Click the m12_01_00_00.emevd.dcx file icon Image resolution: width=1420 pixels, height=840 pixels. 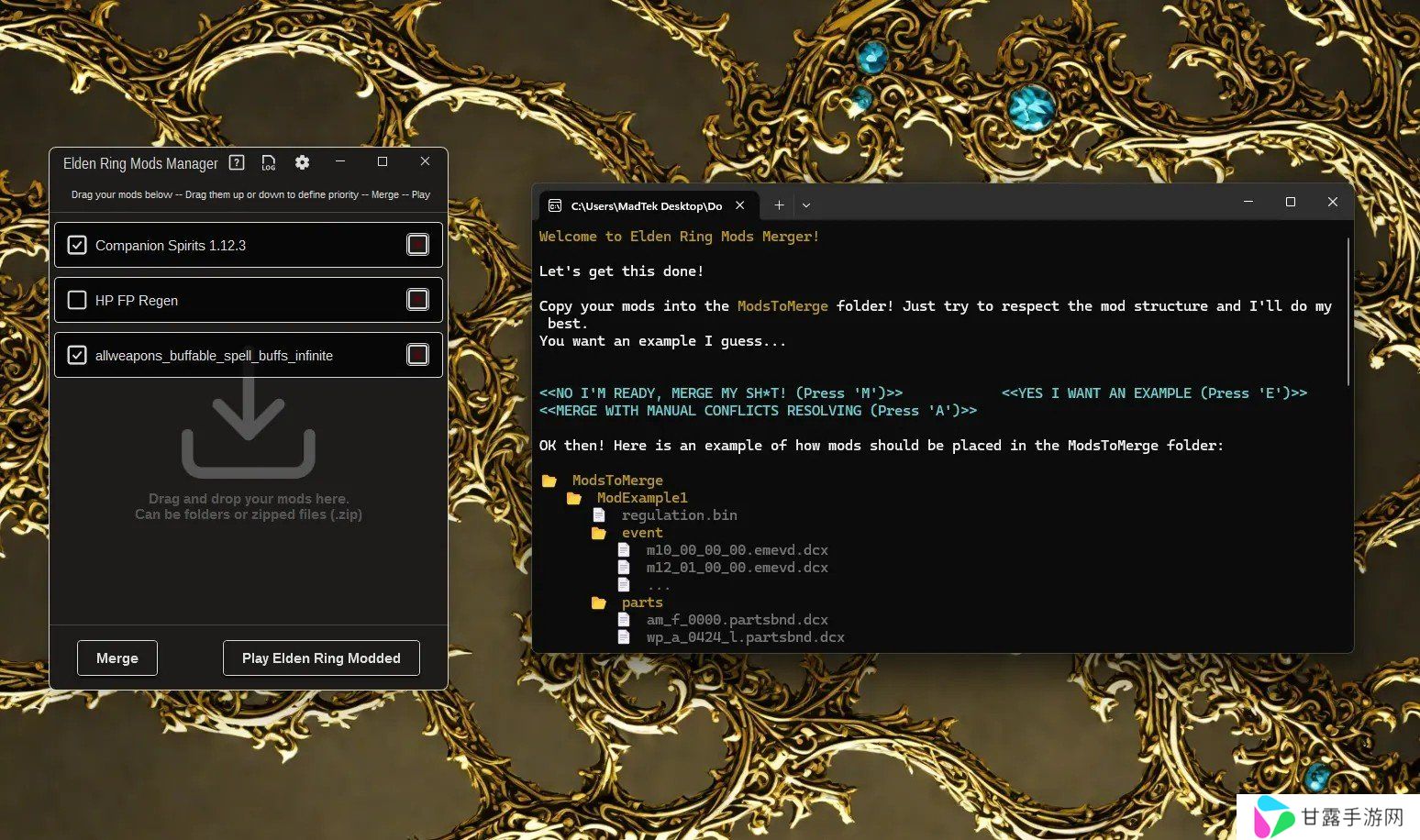tap(624, 568)
